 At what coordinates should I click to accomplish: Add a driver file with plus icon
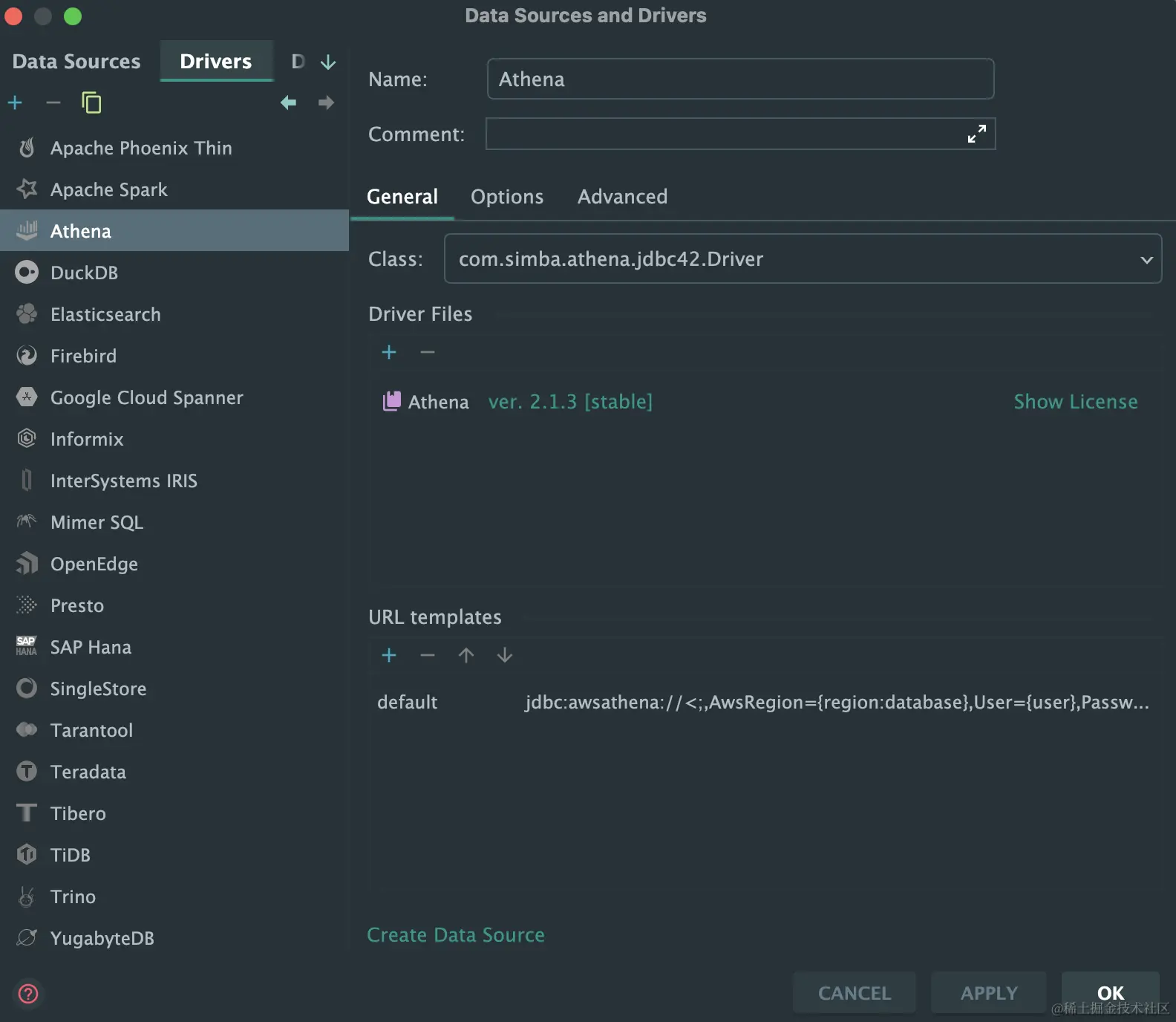389,352
